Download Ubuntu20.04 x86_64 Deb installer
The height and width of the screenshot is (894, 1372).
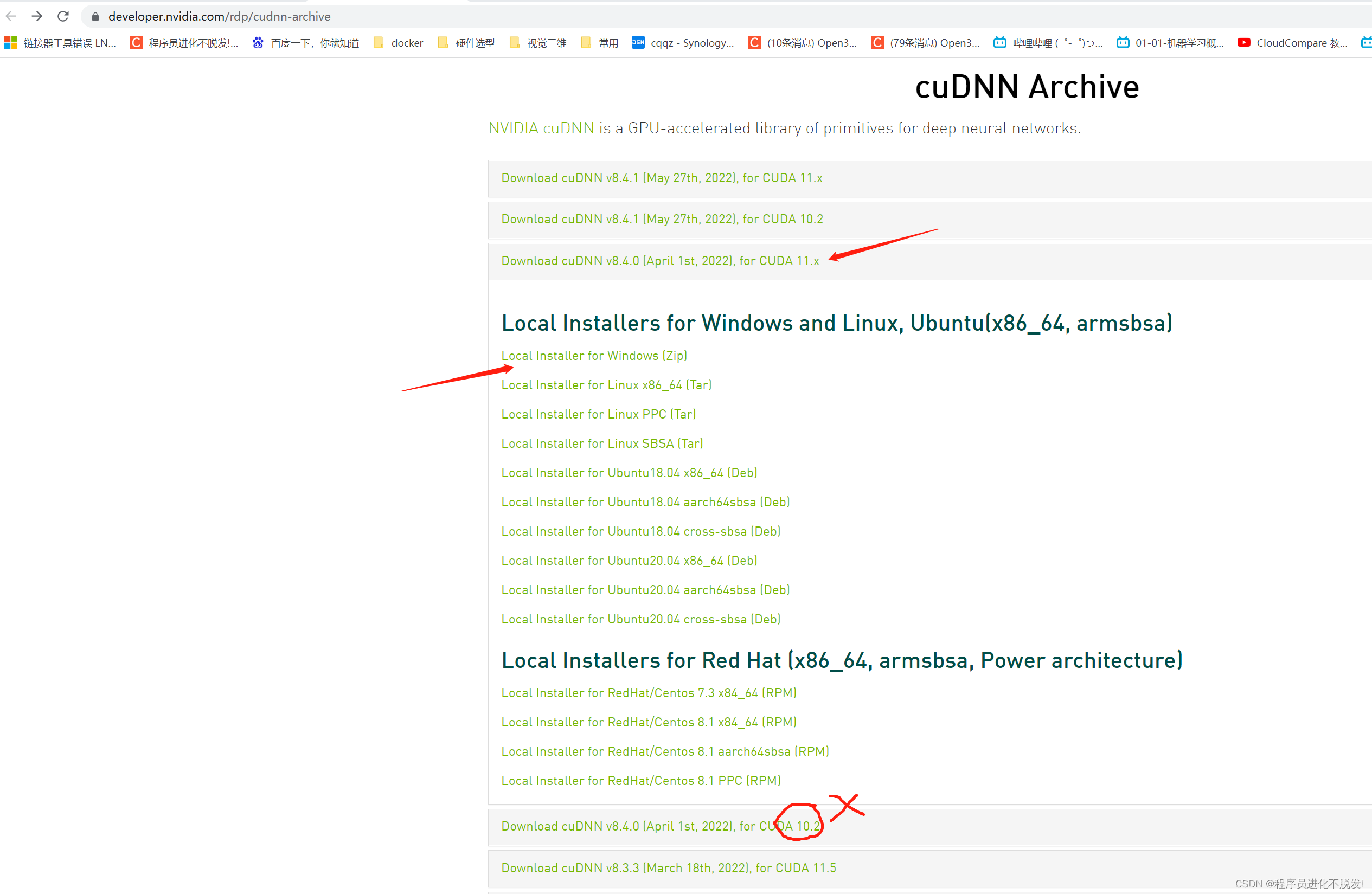(629, 561)
